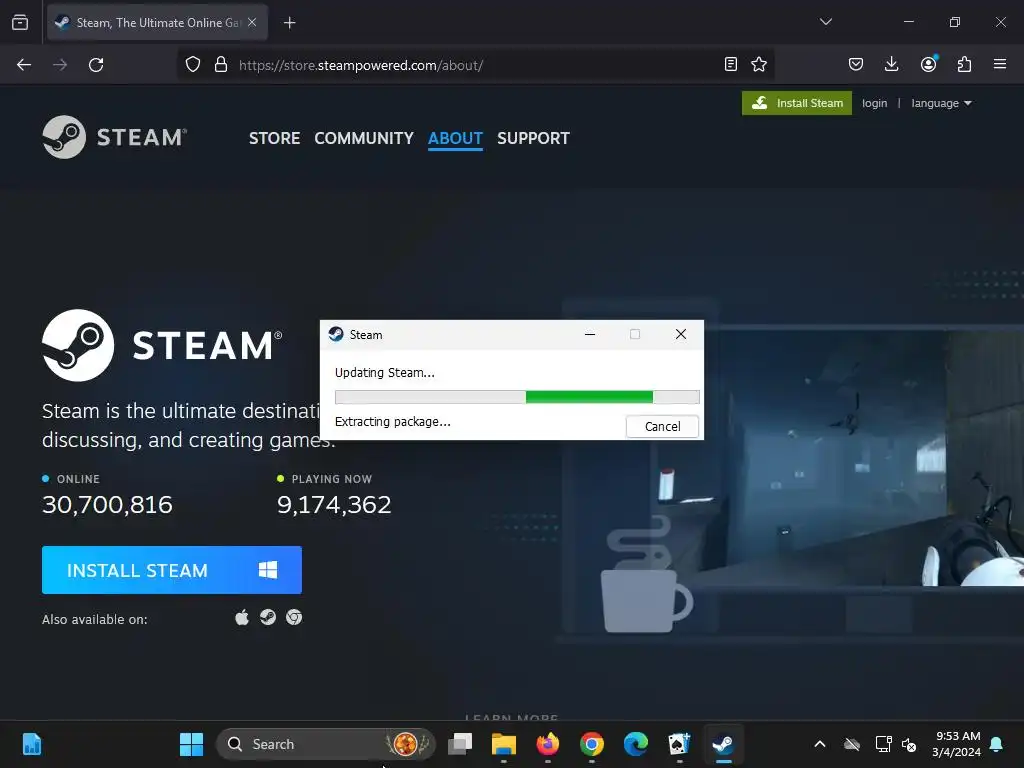Viewport: 1024px width, 768px height.
Task: Open the STORE menu
Action: [274, 138]
